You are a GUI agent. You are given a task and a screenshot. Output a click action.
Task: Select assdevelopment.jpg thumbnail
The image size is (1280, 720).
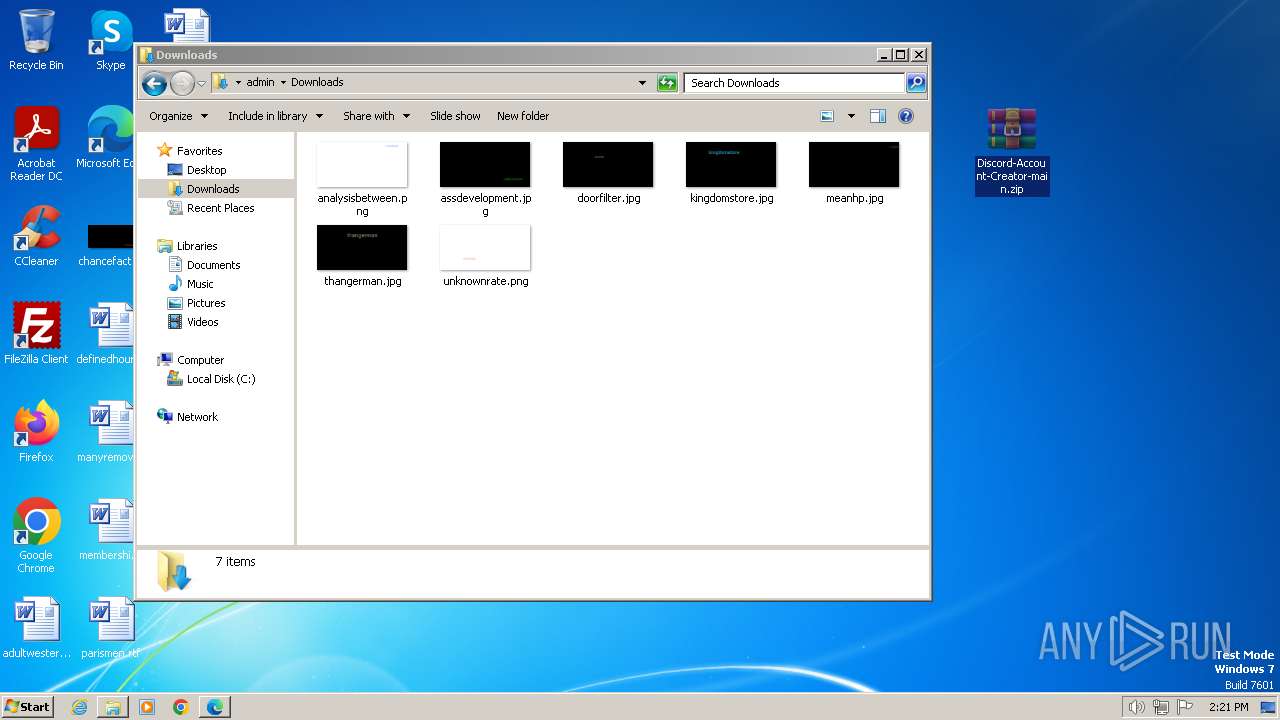point(485,165)
